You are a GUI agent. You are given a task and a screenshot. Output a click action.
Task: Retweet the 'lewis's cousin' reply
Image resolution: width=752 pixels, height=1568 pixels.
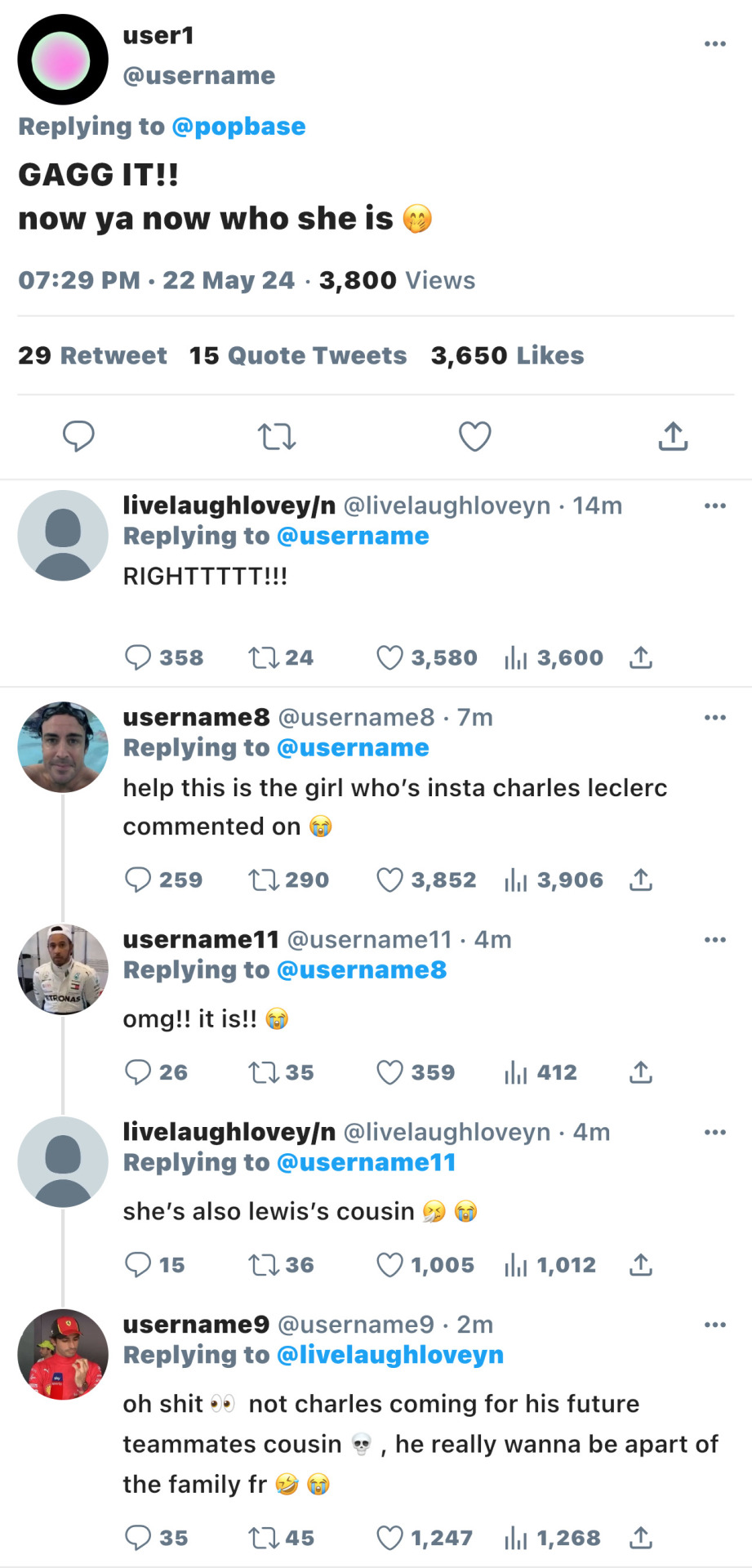(x=263, y=1265)
